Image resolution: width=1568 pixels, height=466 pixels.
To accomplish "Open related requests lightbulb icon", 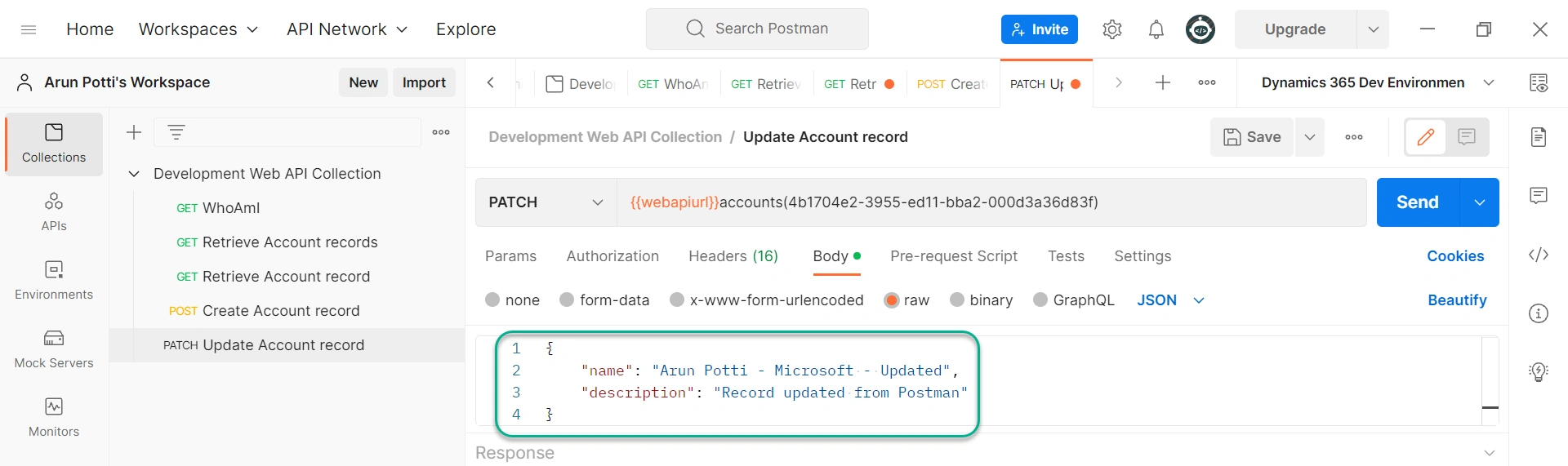I will click(1539, 372).
